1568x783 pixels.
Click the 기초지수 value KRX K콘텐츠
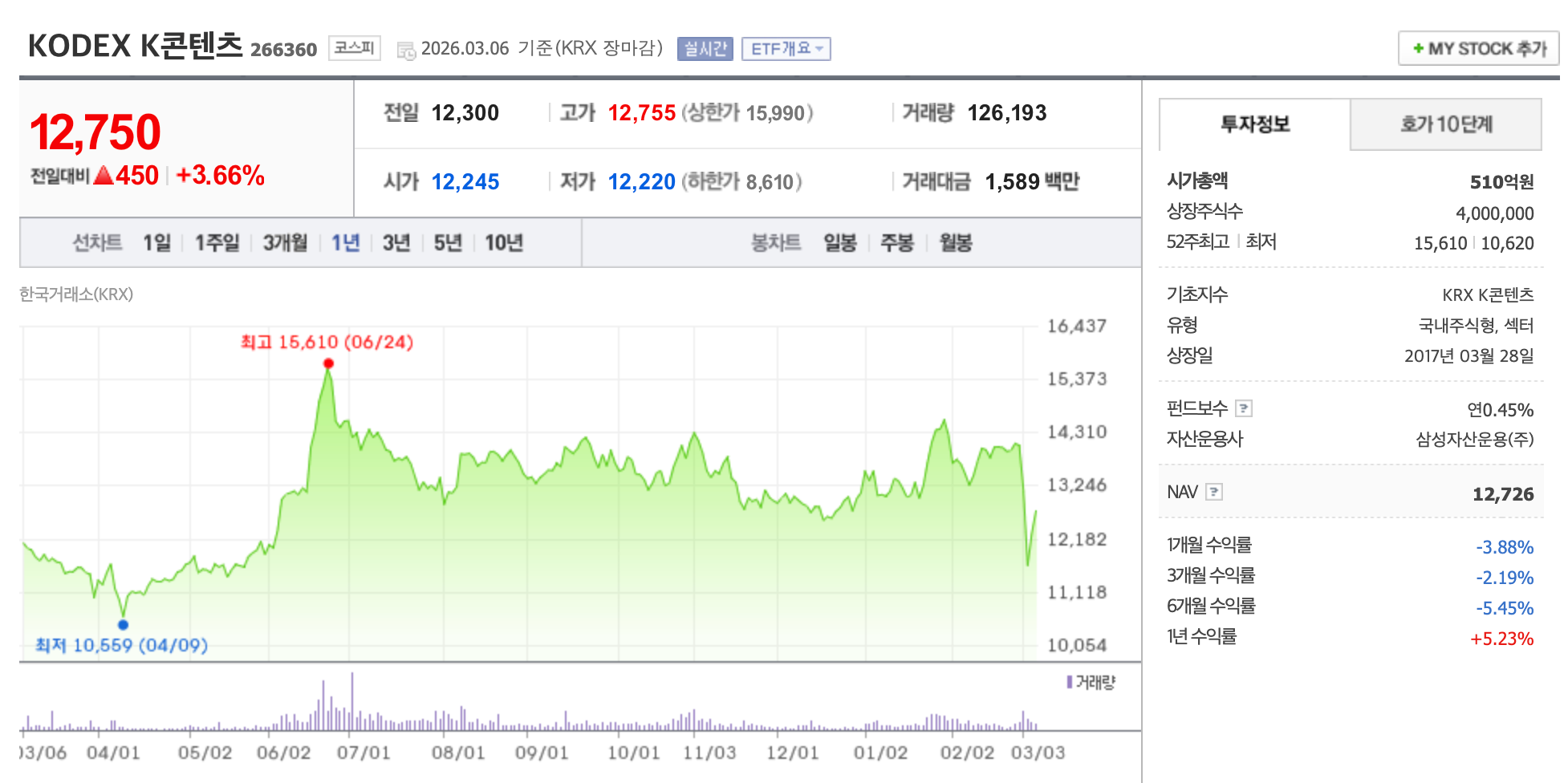[1488, 295]
